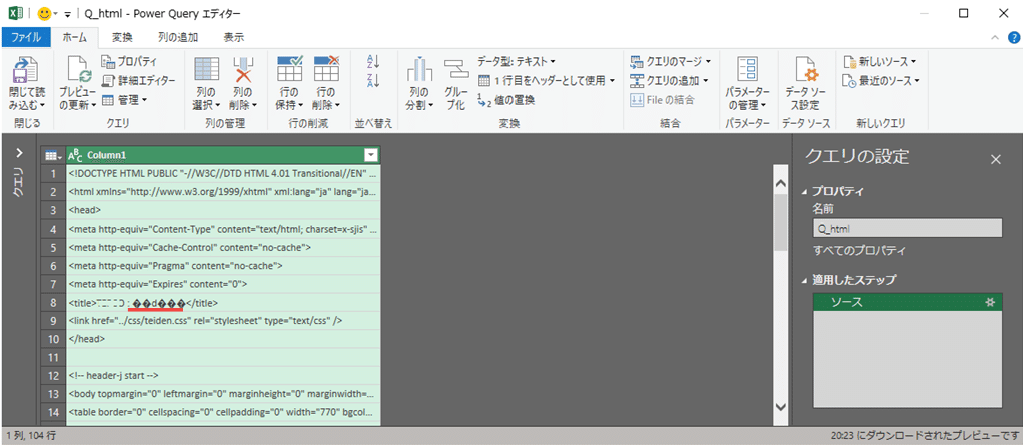The image size is (1023, 445).
Task: Select the Cache-Control meta cell
Action: [x=223, y=247]
